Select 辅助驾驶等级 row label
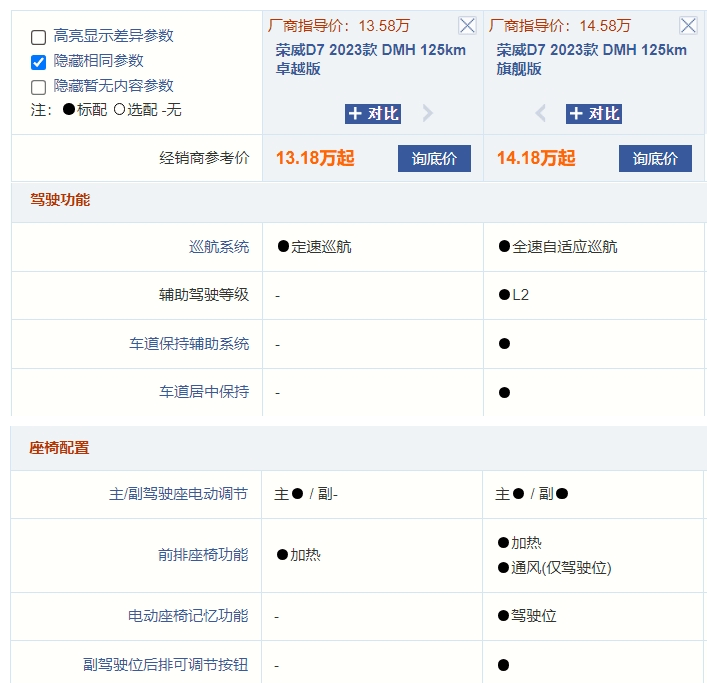This screenshot has width=717, height=693. pyautogui.click(x=204, y=295)
